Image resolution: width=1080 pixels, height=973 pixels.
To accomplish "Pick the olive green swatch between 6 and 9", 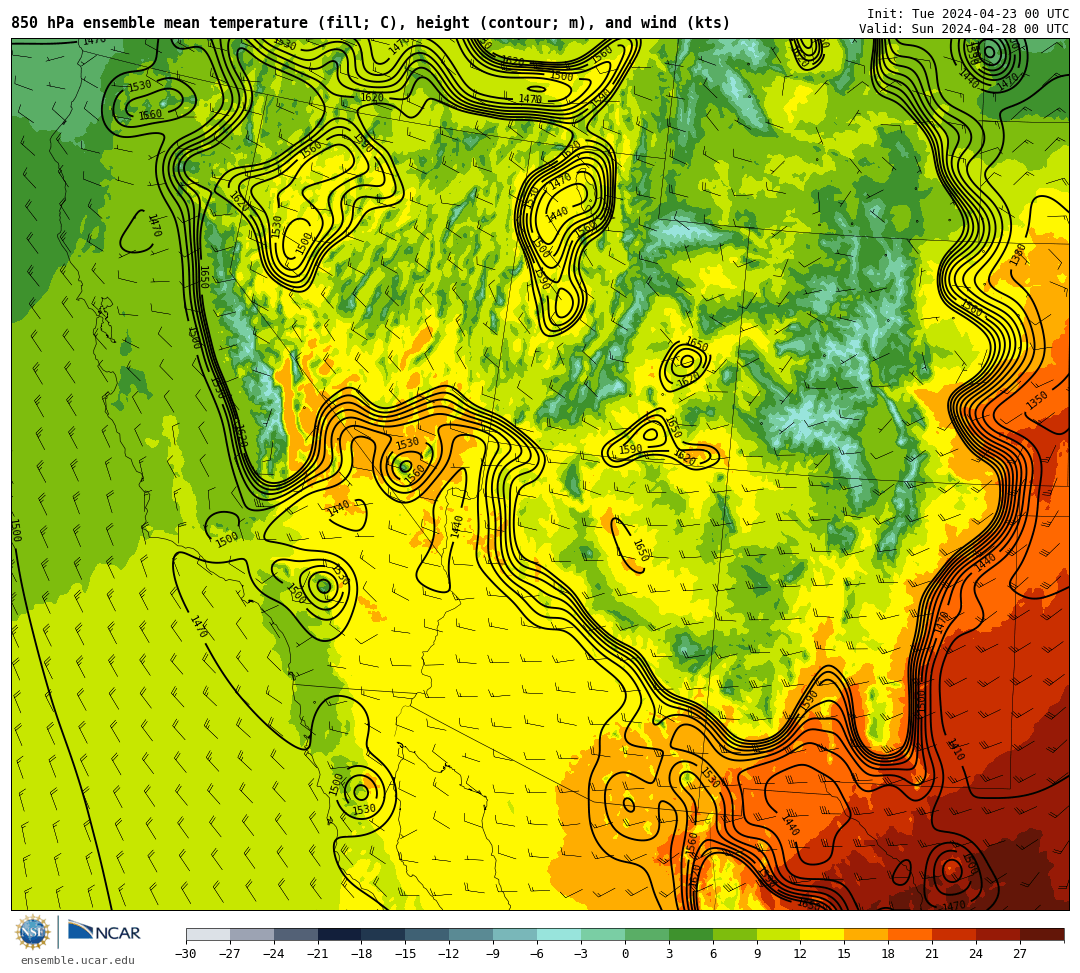I will click(735, 934).
